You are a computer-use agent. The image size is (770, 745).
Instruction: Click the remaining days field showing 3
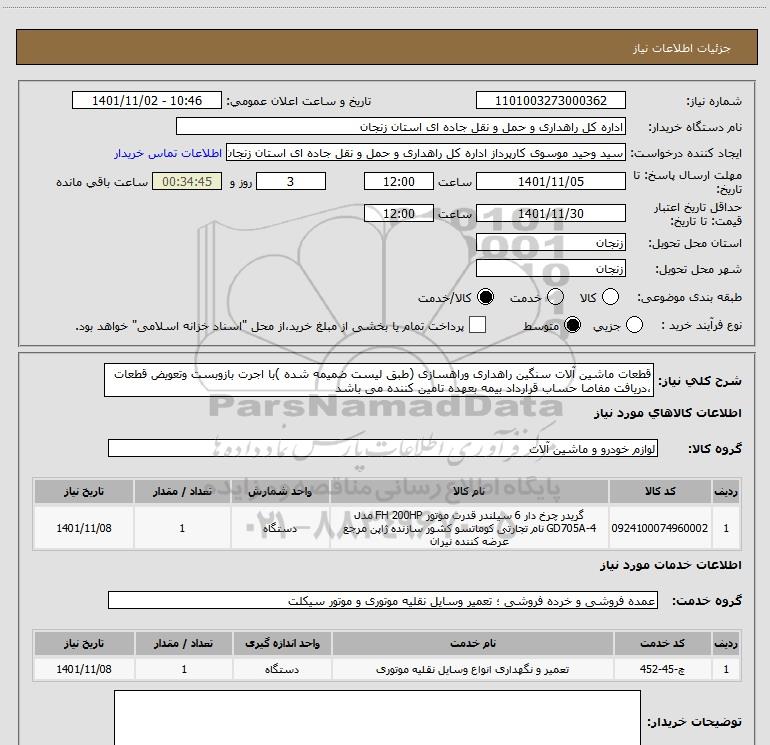pyautogui.click(x=291, y=182)
